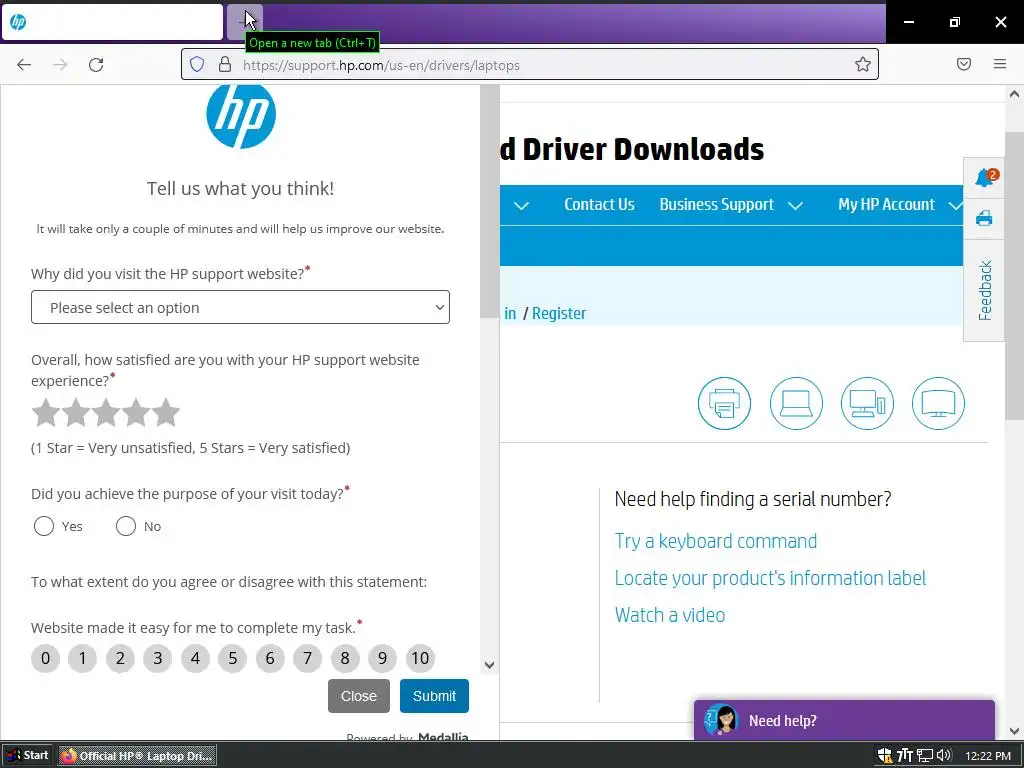Open the Windows Start menu
Screen dimensions: 1024x768
click(27, 756)
